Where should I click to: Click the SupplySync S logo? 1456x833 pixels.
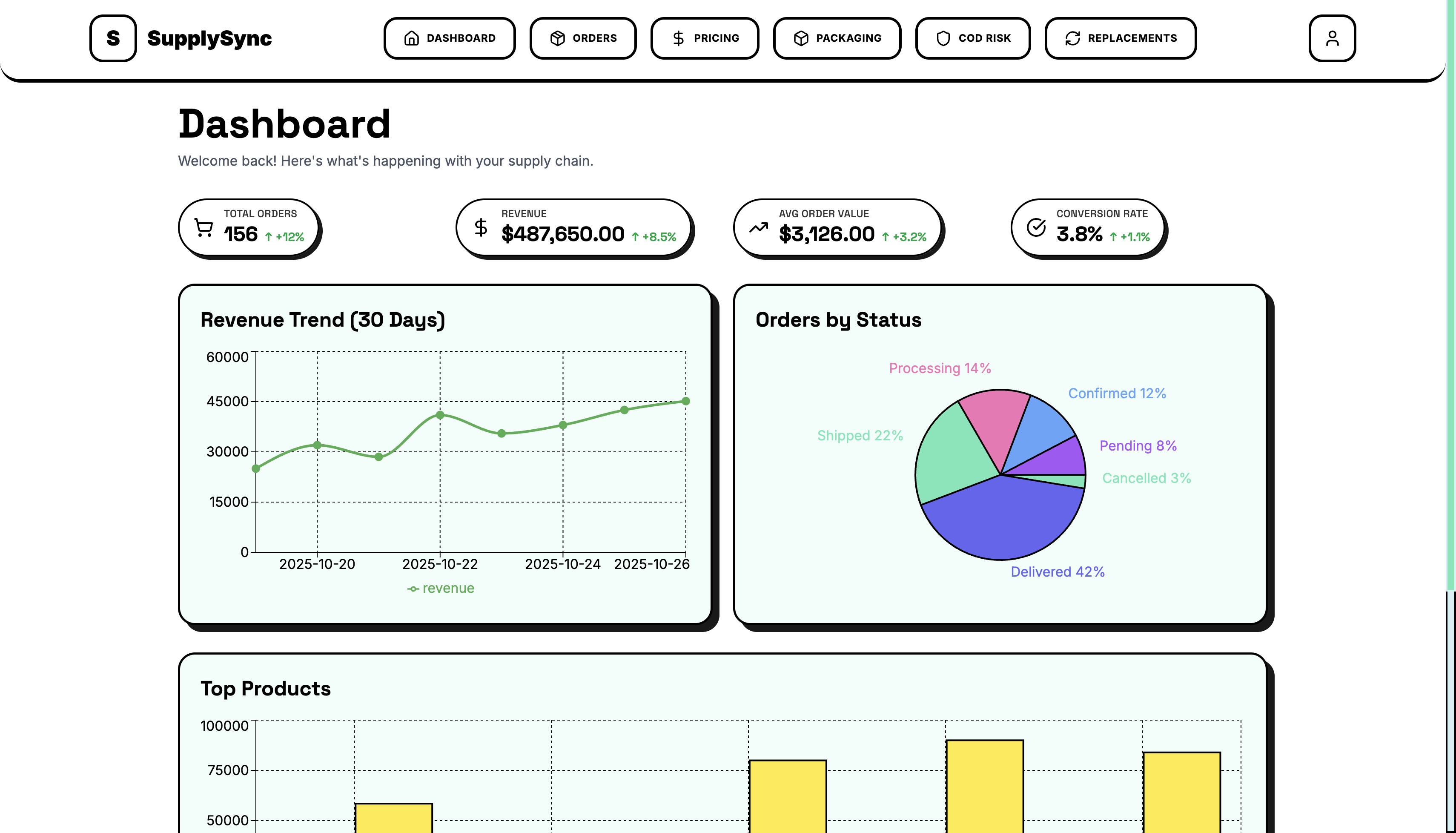[113, 38]
